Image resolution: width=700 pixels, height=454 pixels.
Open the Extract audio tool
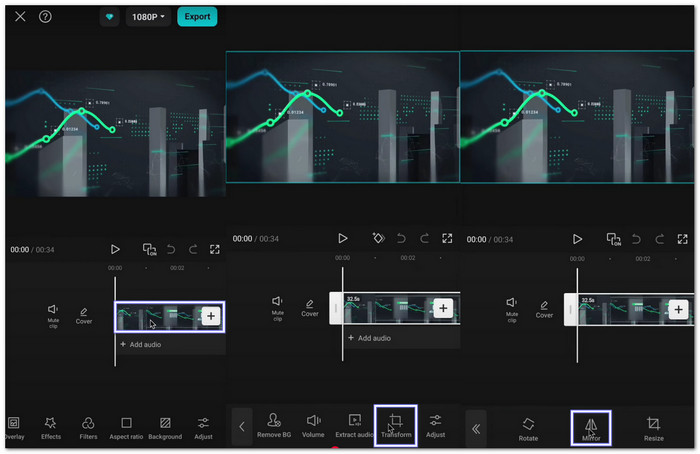354,425
